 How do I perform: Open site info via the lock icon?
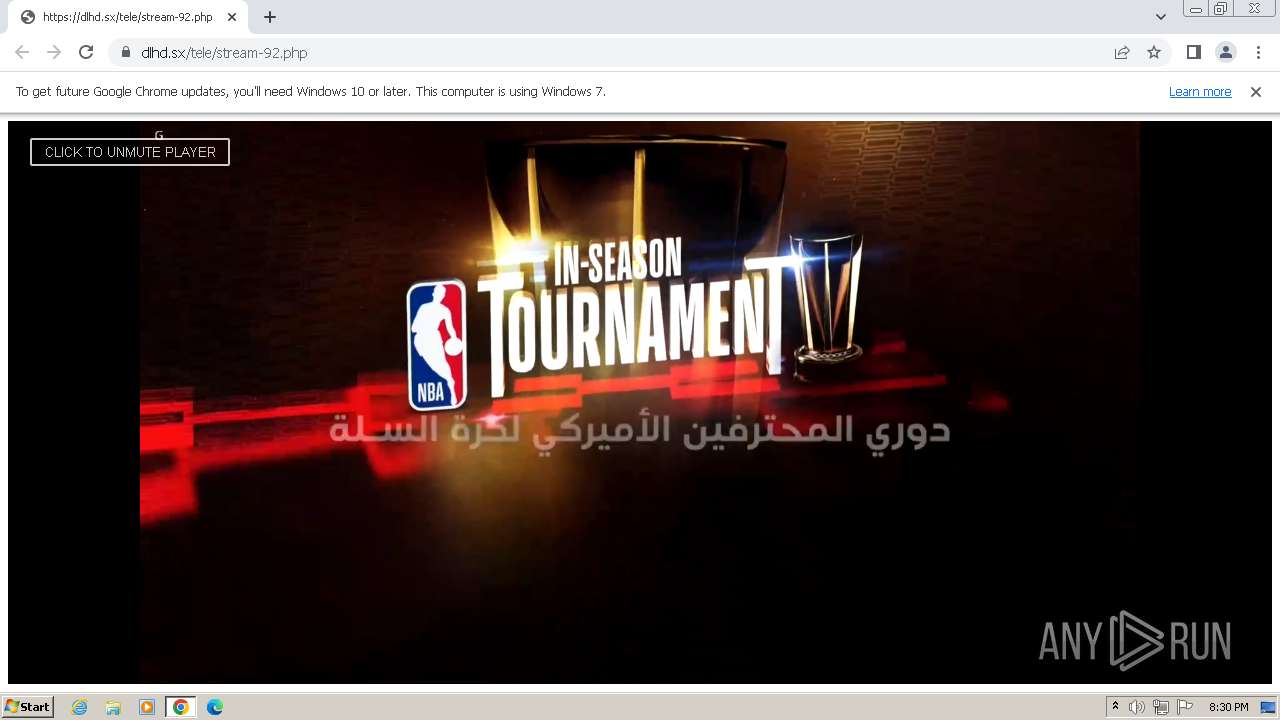[x=126, y=52]
